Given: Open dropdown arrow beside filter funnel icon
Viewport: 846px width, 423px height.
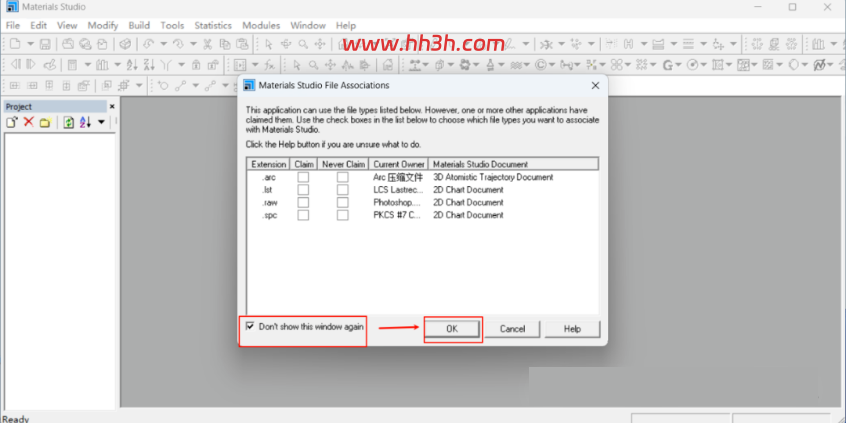Looking at the screenshot, I should pos(181,65).
